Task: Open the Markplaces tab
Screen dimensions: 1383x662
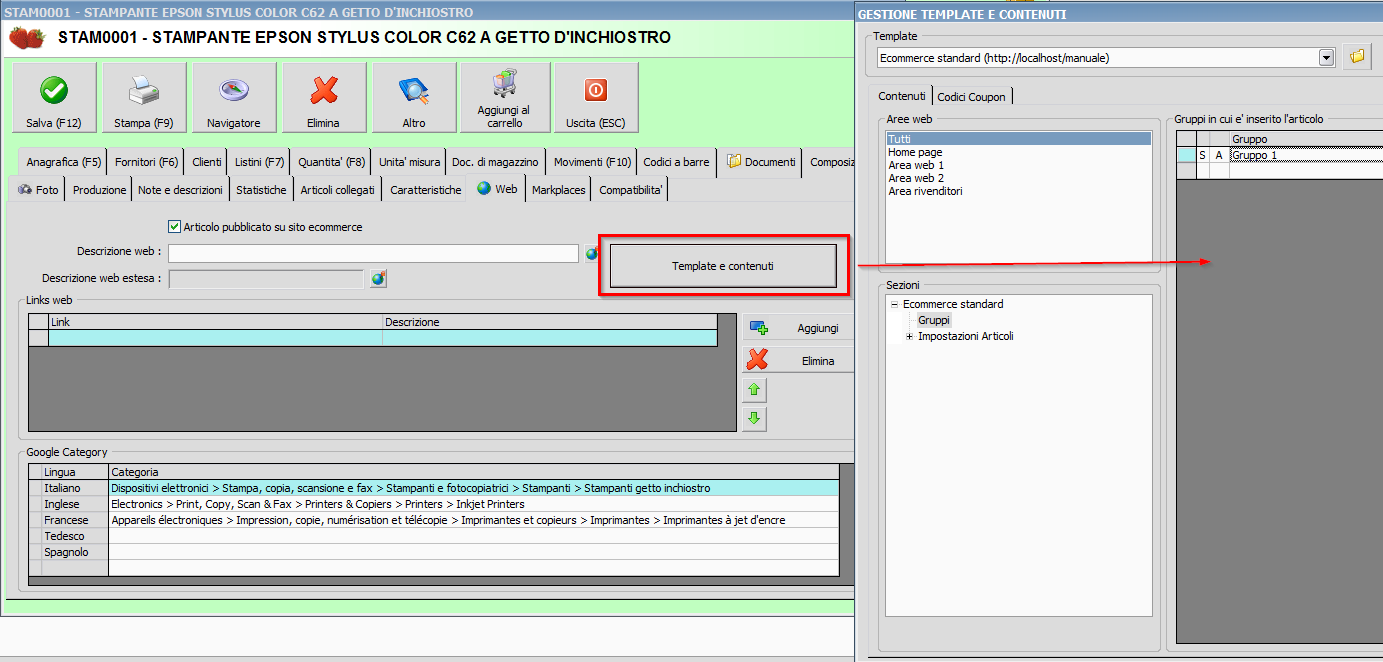Action: pos(559,190)
